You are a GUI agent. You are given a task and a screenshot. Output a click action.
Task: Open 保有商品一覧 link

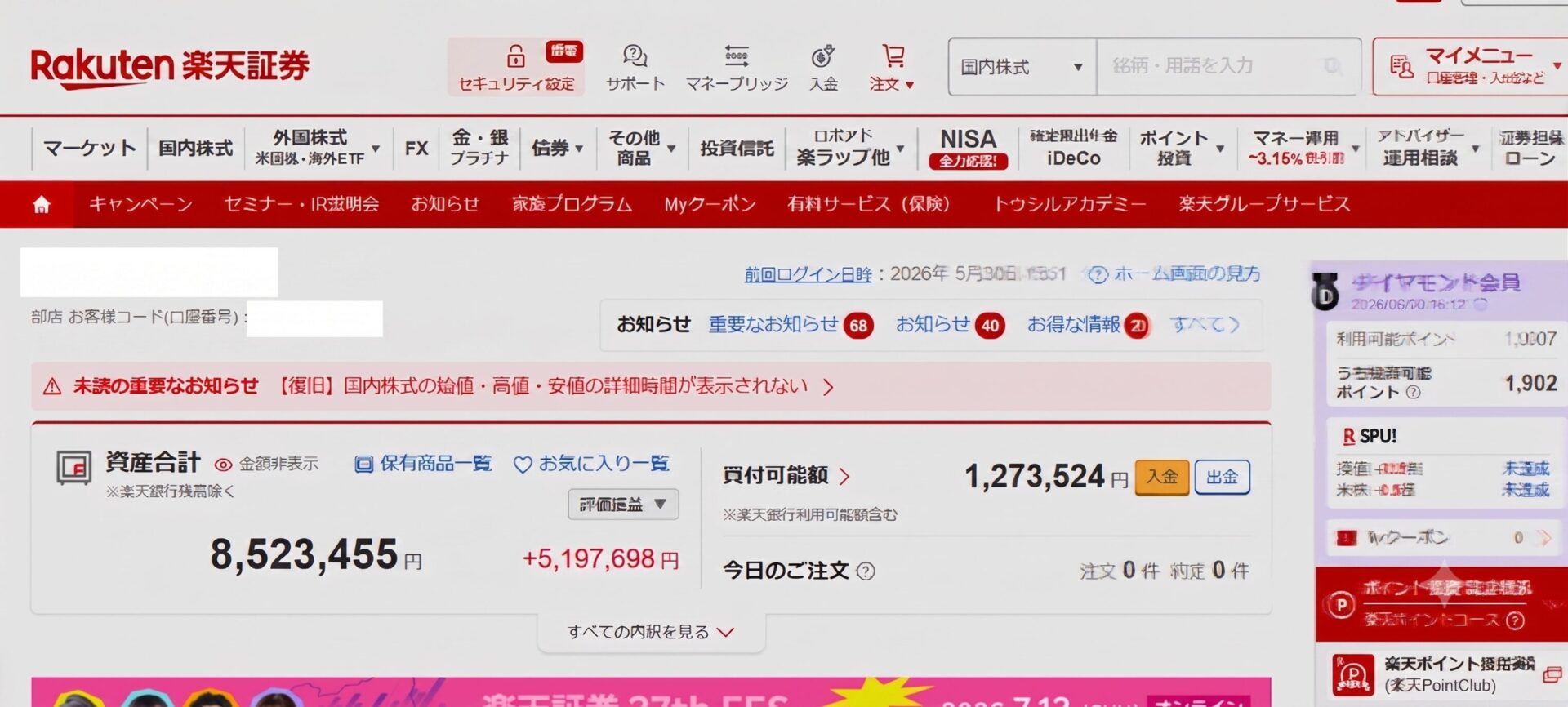[423, 465]
